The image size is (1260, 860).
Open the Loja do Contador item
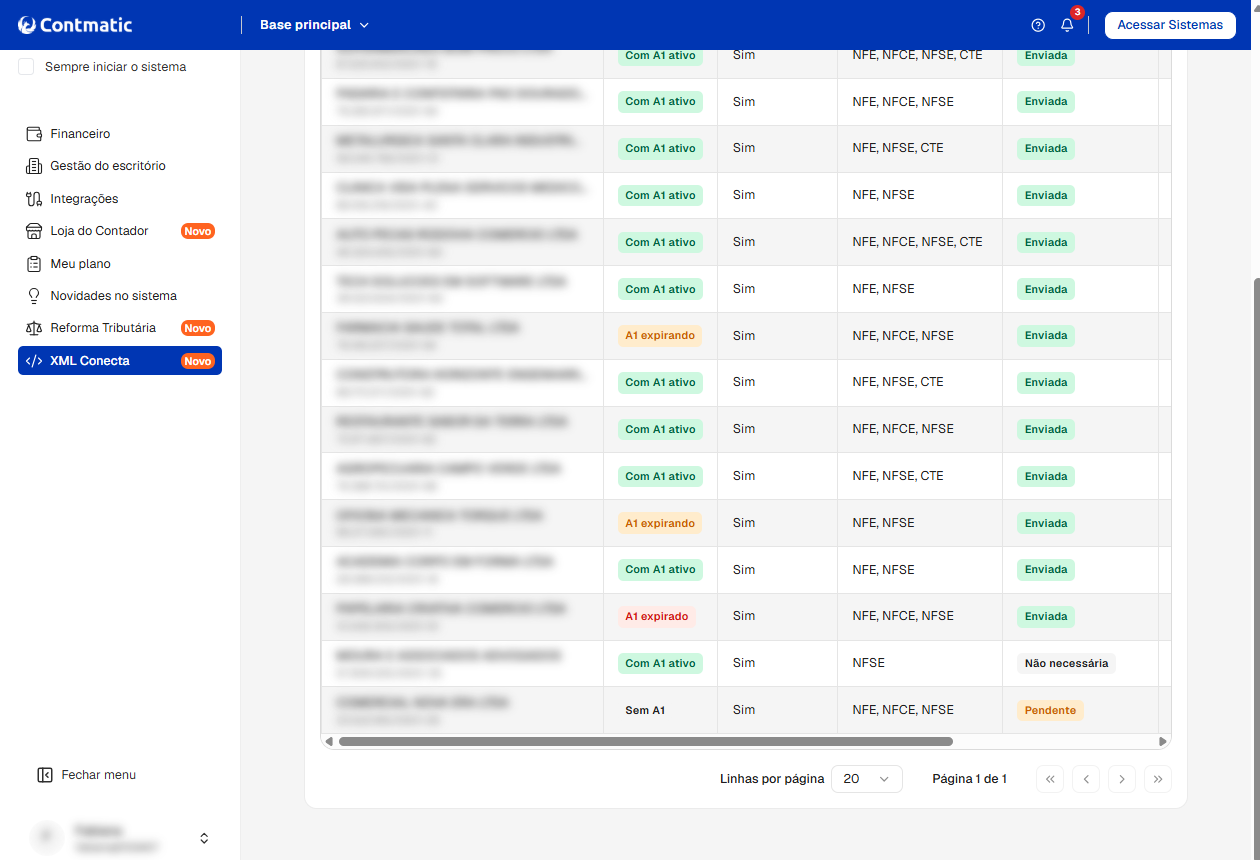(x=120, y=231)
